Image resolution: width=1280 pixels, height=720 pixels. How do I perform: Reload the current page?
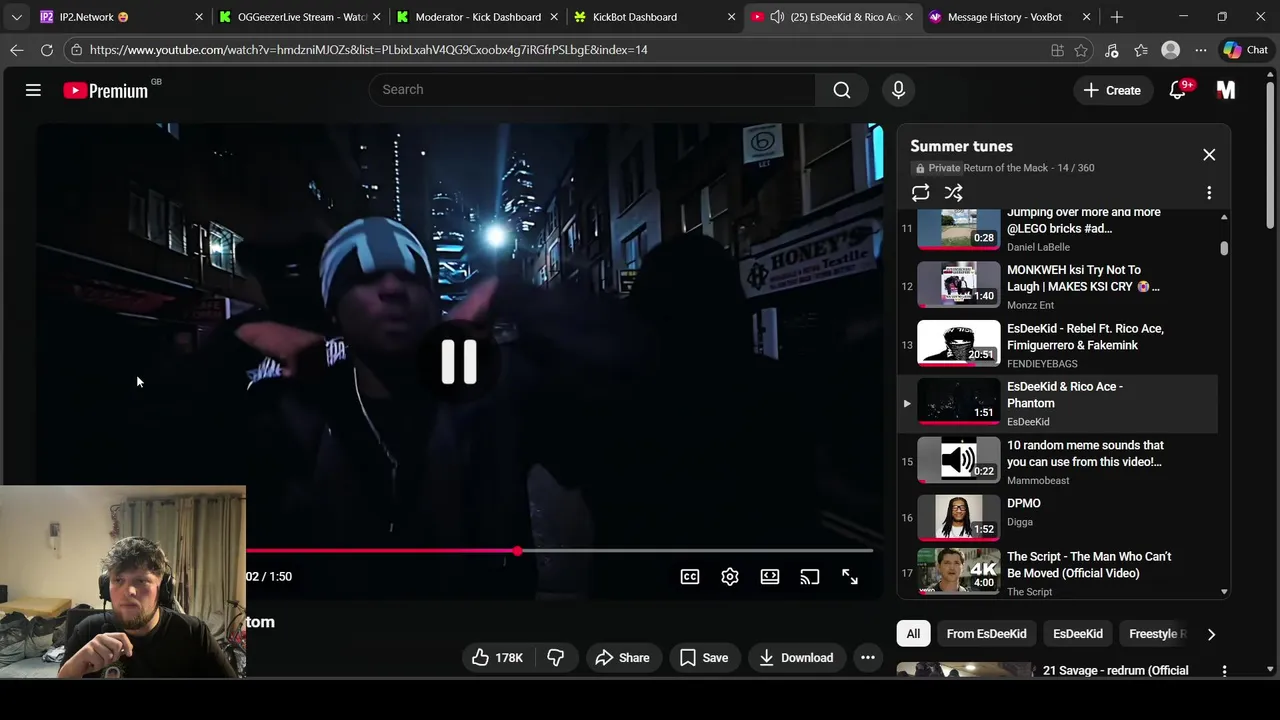point(47,50)
